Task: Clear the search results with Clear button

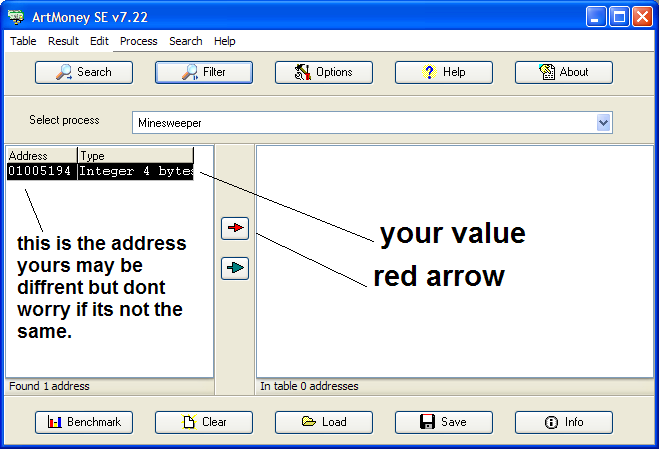Action: pos(204,422)
